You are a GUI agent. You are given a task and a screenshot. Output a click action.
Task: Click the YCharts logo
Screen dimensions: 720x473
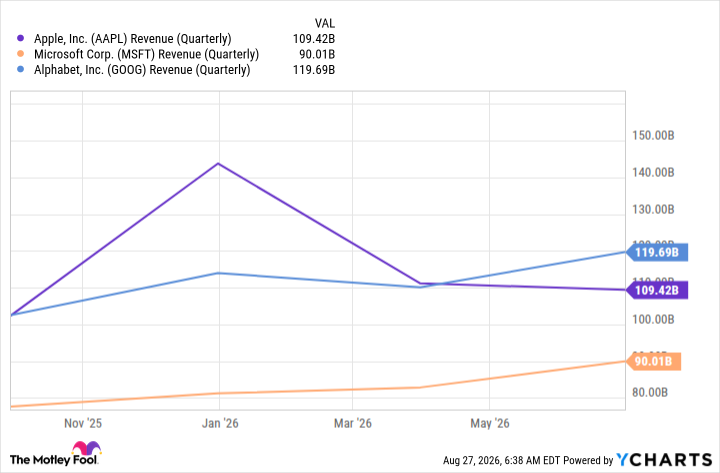[664, 460]
